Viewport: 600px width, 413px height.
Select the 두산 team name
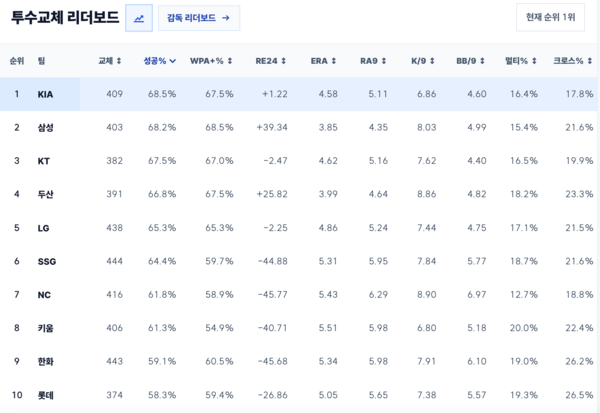46,194
